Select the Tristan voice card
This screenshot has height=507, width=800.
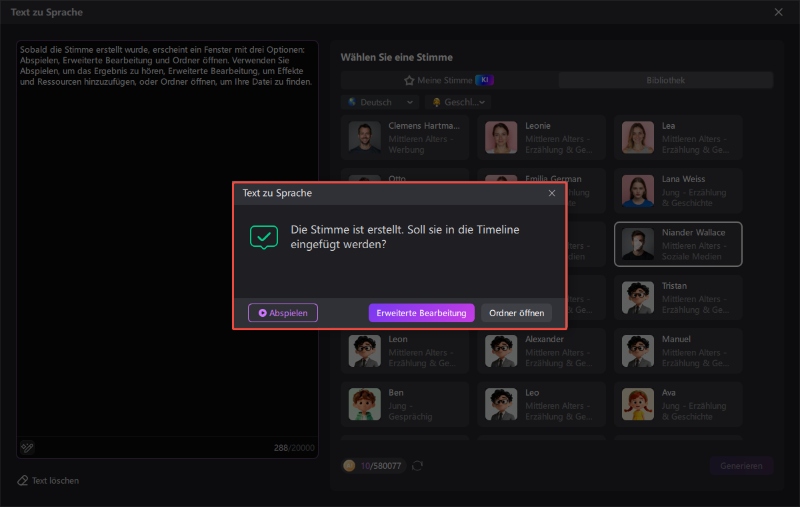point(678,297)
